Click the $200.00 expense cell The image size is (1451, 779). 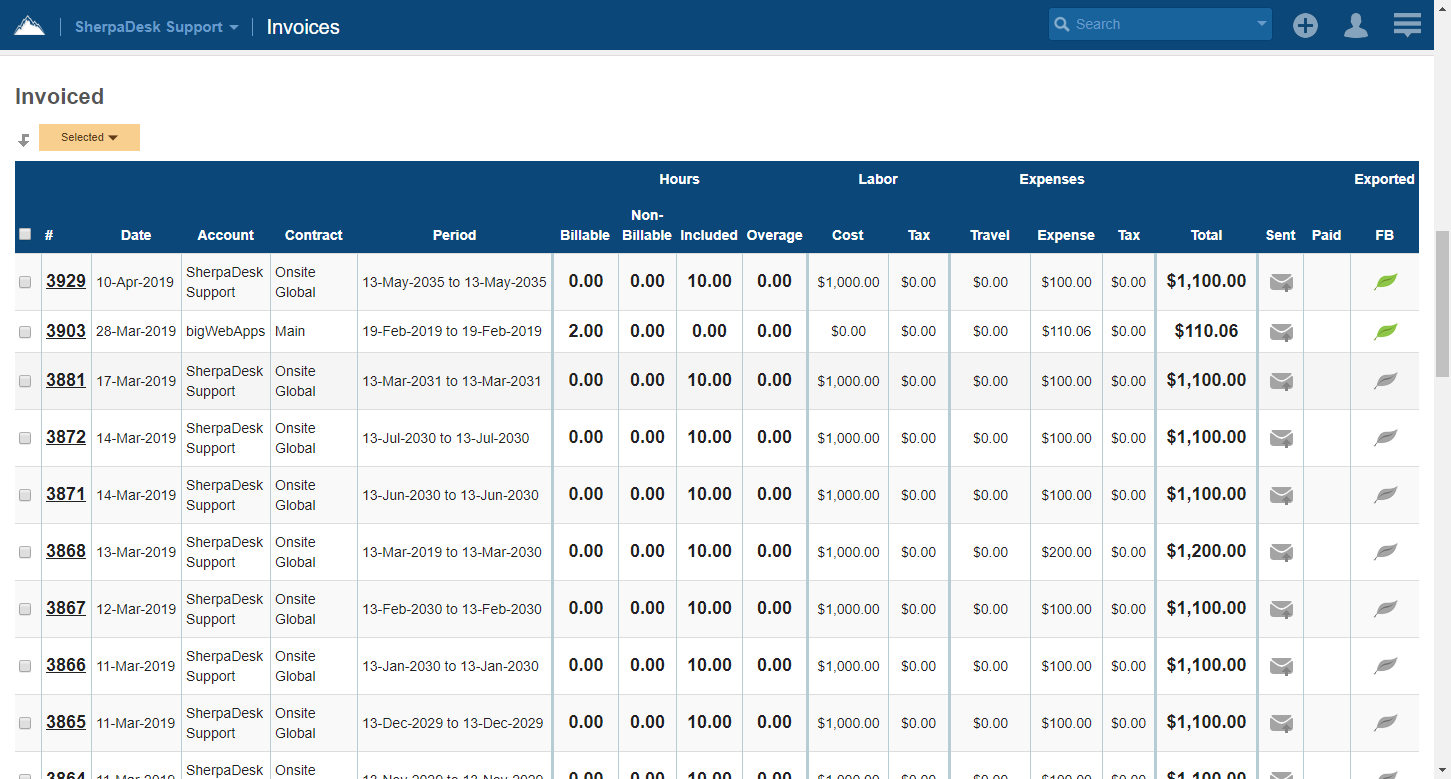coord(1066,552)
